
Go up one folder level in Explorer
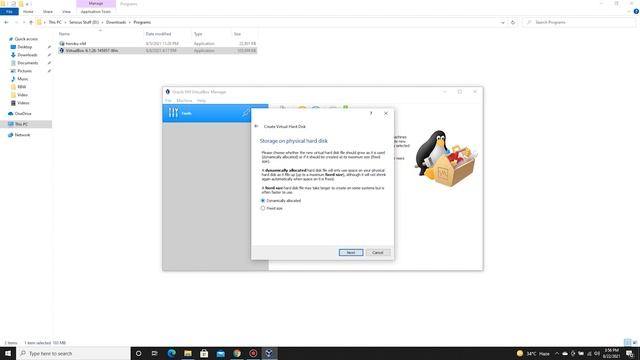coord(31,22)
